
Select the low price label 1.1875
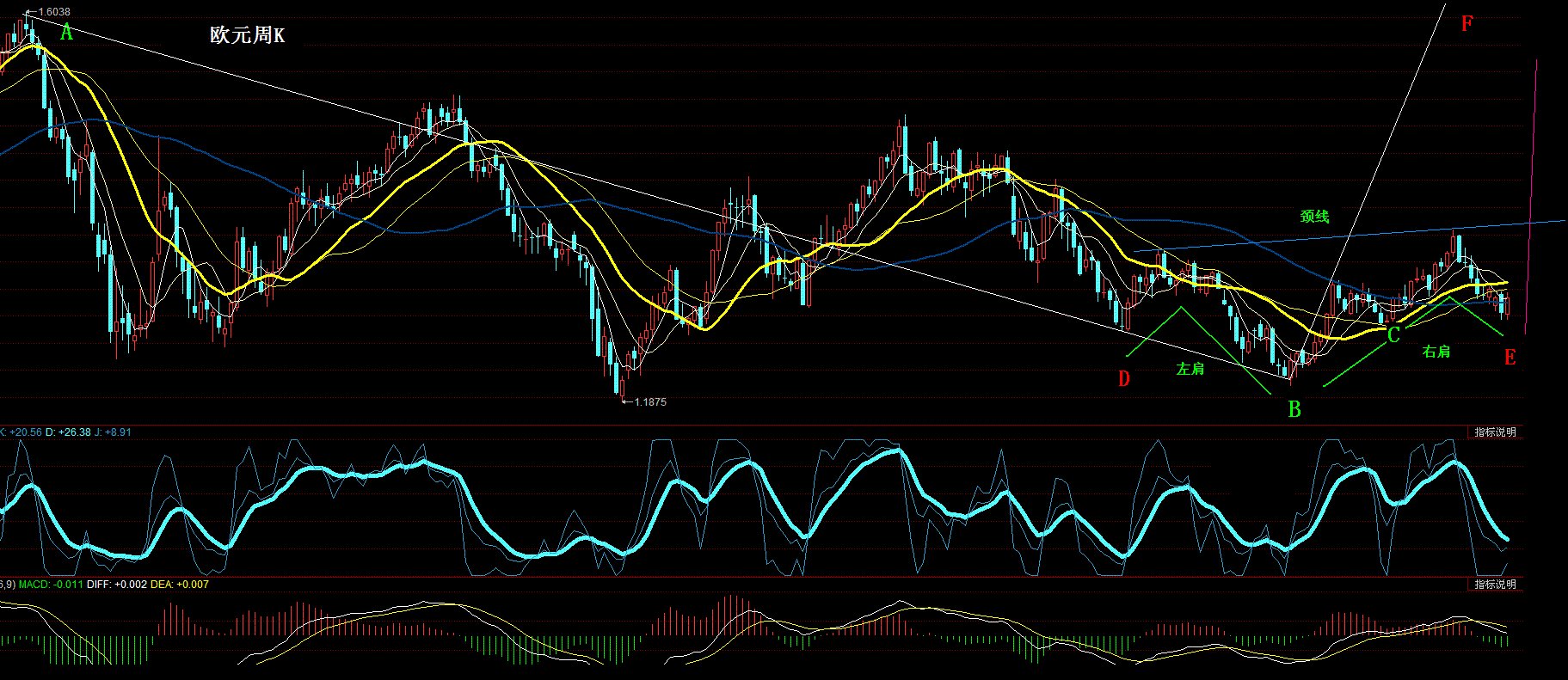point(649,402)
